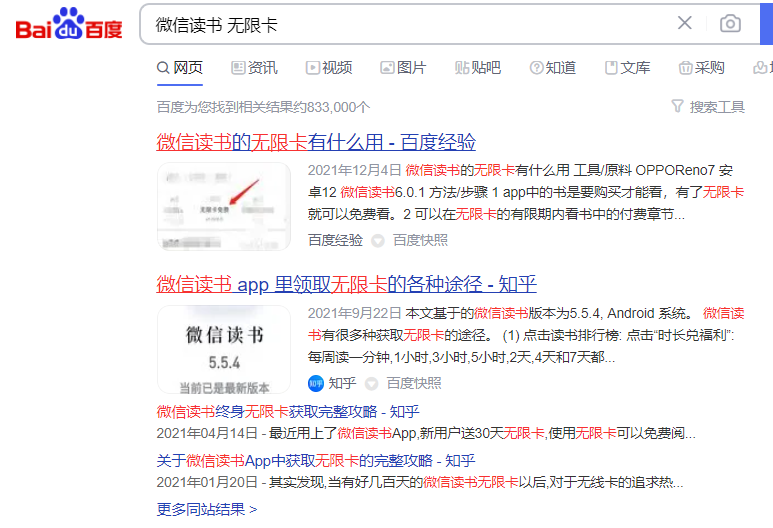Open 微信读书终身无限卡获取完整攻略 - 知乎
The width and height of the screenshot is (773, 528).
pos(288,411)
